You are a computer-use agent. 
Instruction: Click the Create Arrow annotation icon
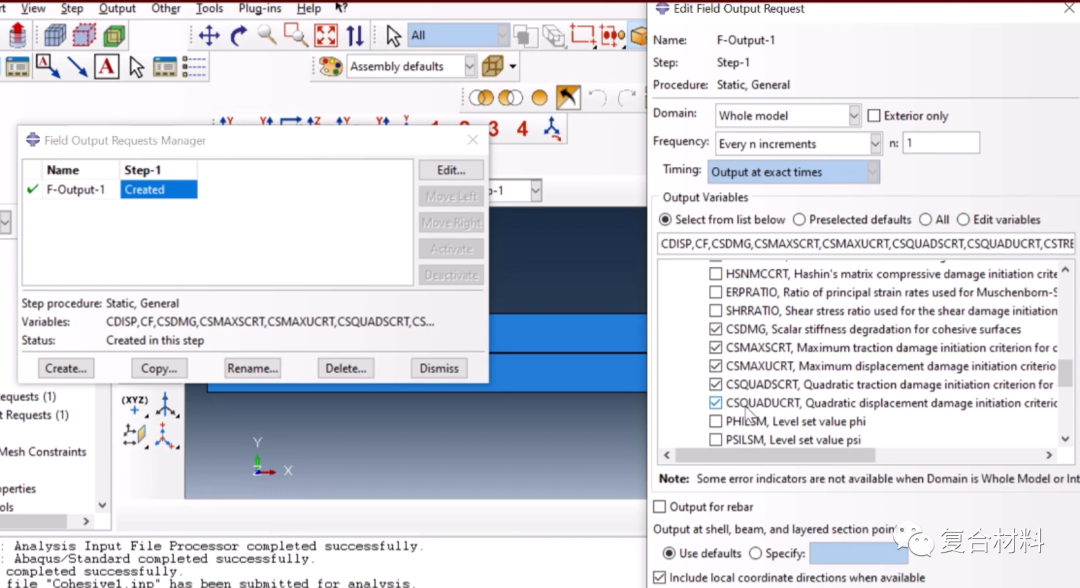(77, 67)
